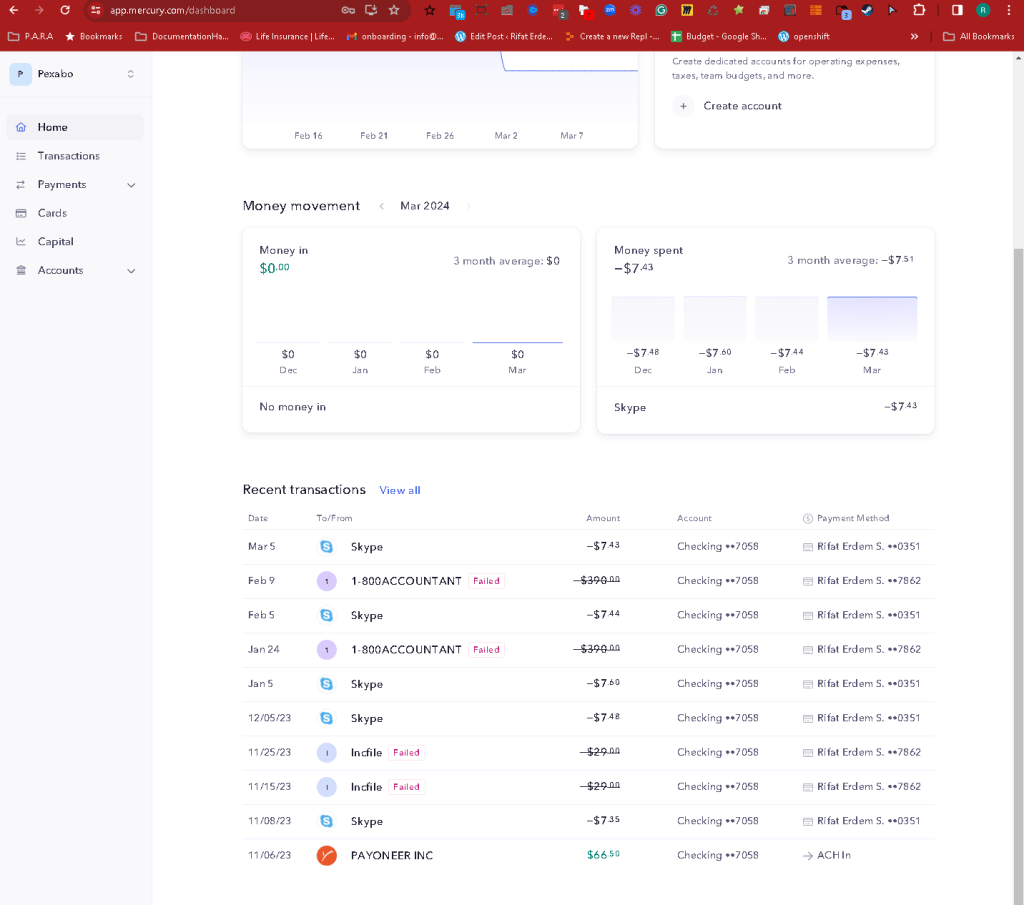Reload the Mercury dashboard page
The image size is (1024, 905).
pyautogui.click(x=65, y=10)
